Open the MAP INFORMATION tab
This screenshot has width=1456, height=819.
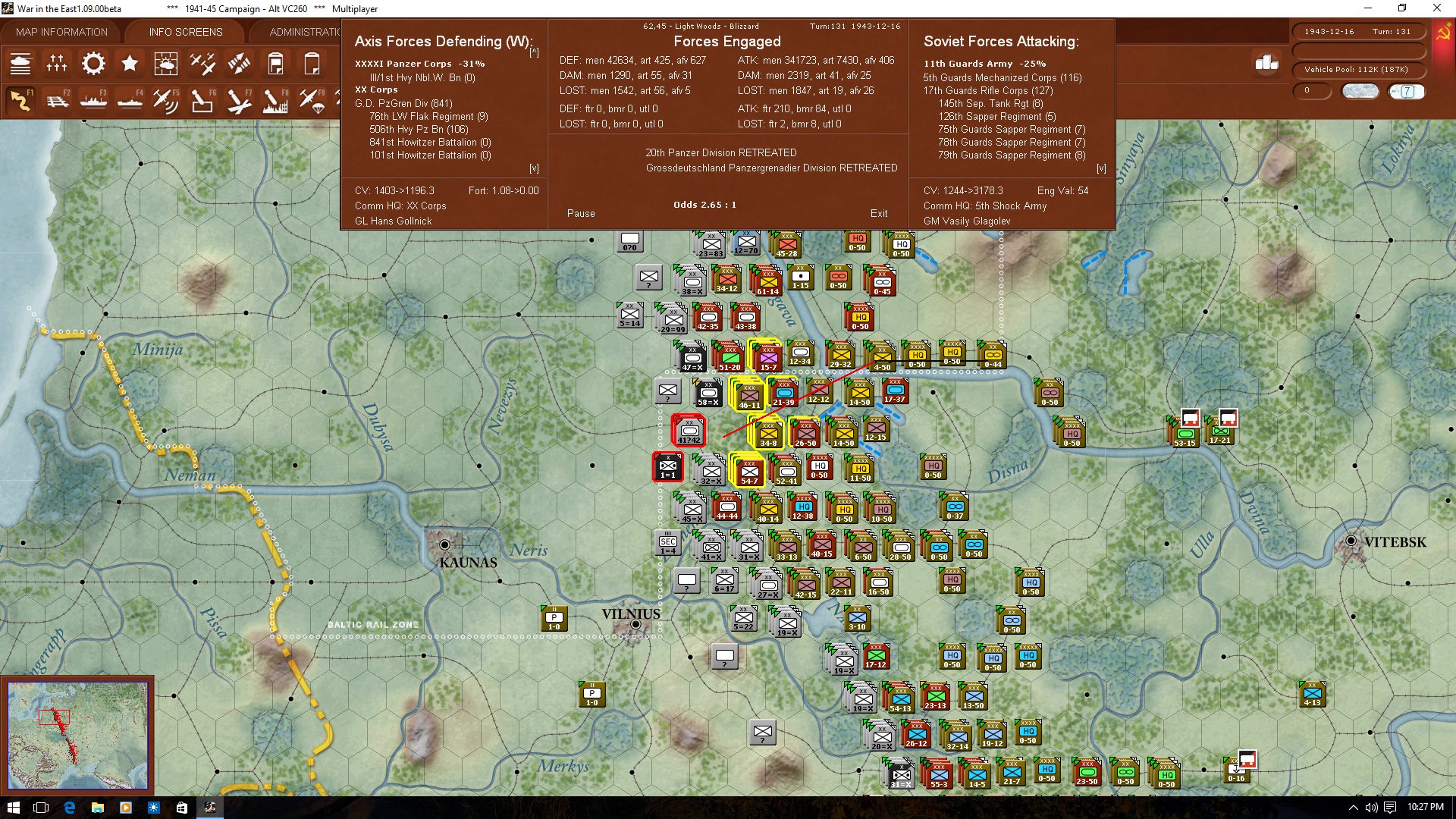[x=61, y=32]
